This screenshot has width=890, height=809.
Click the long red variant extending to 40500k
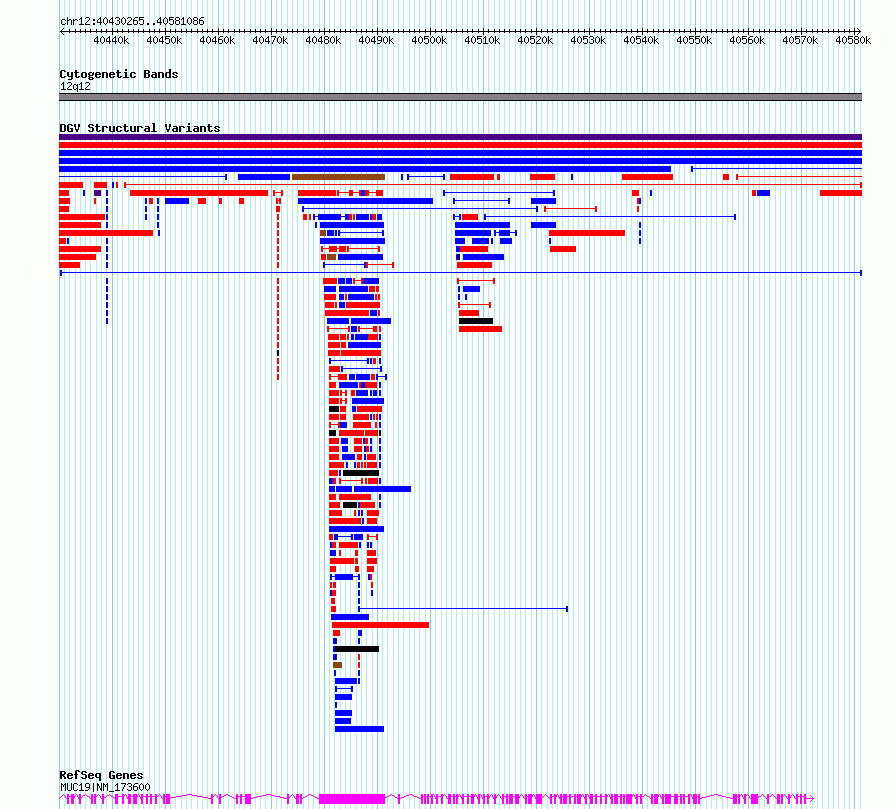coord(380,625)
